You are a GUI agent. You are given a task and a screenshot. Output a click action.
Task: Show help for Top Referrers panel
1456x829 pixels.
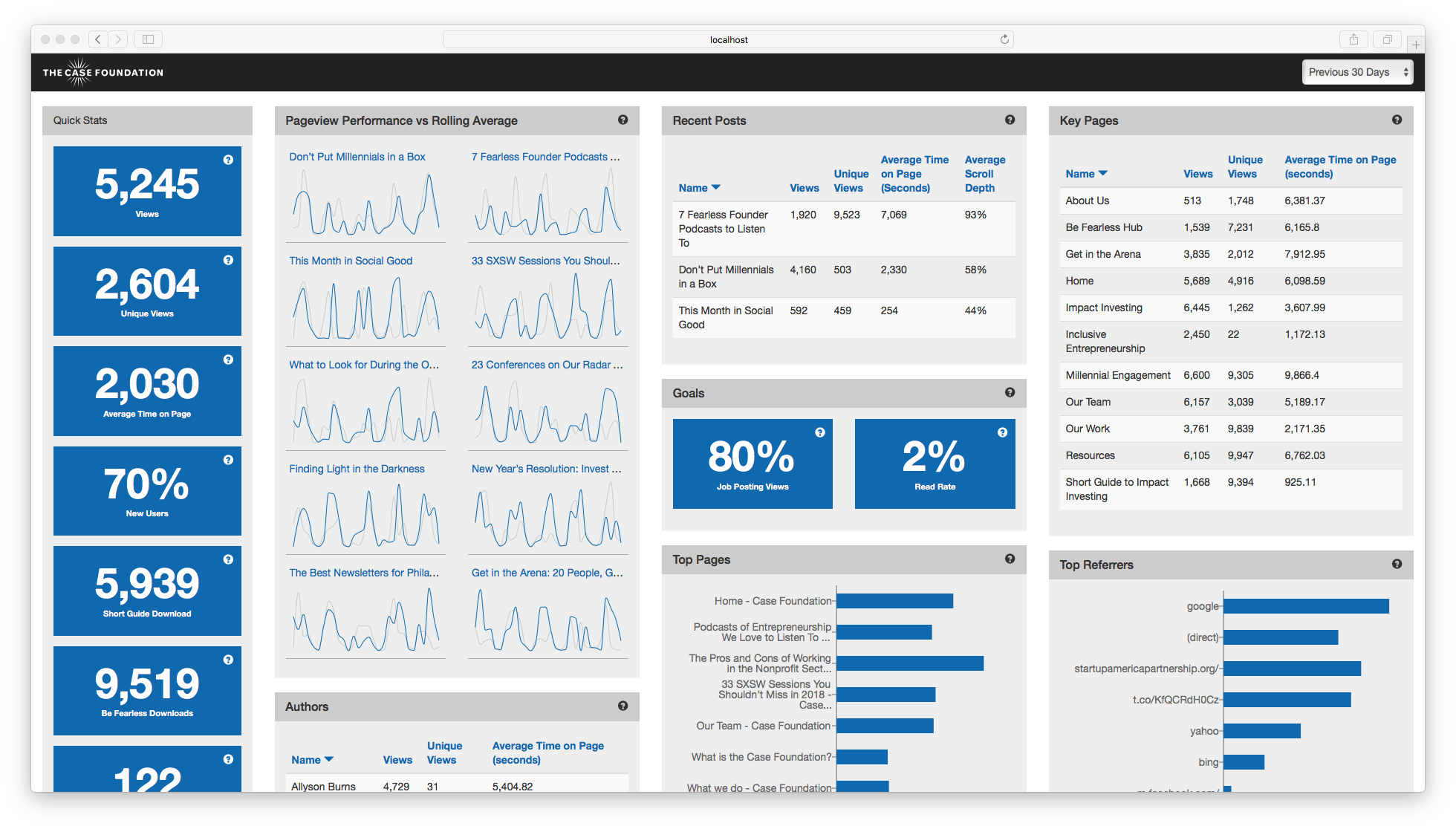coord(1397,564)
